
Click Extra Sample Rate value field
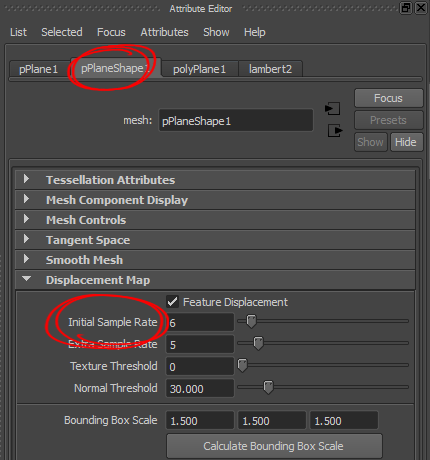(200, 344)
